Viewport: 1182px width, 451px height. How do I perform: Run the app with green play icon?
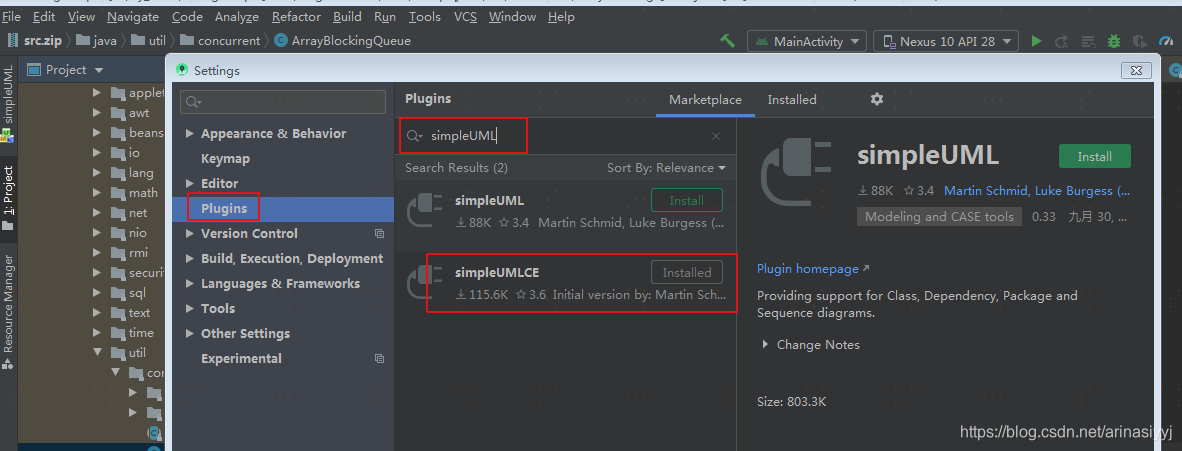point(1037,41)
